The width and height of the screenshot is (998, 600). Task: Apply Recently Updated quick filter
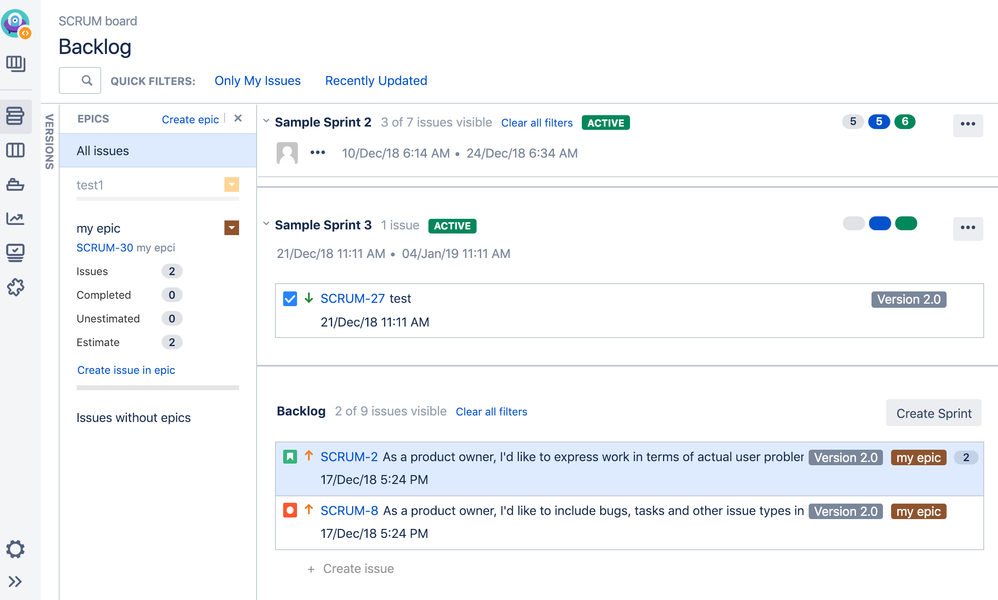point(376,81)
